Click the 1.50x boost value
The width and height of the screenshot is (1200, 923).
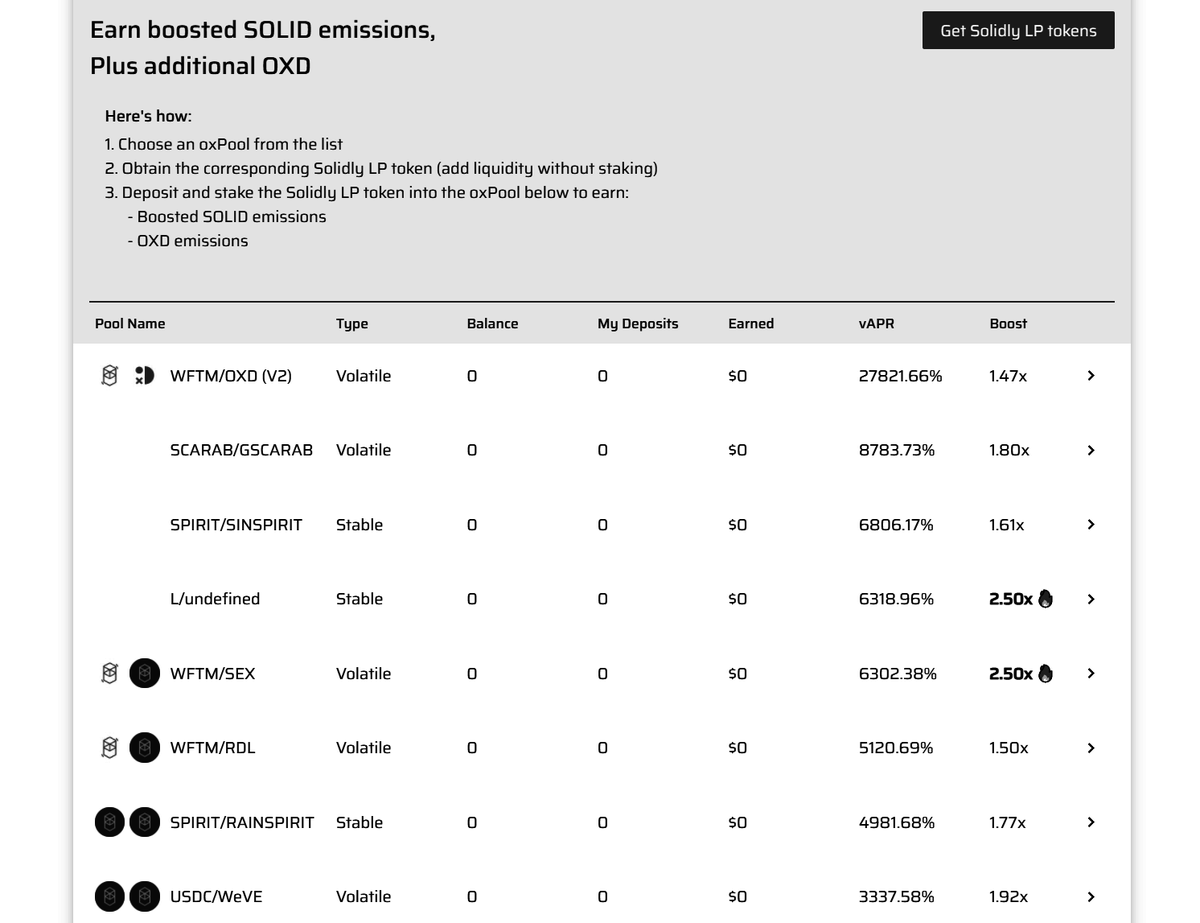[1009, 748]
